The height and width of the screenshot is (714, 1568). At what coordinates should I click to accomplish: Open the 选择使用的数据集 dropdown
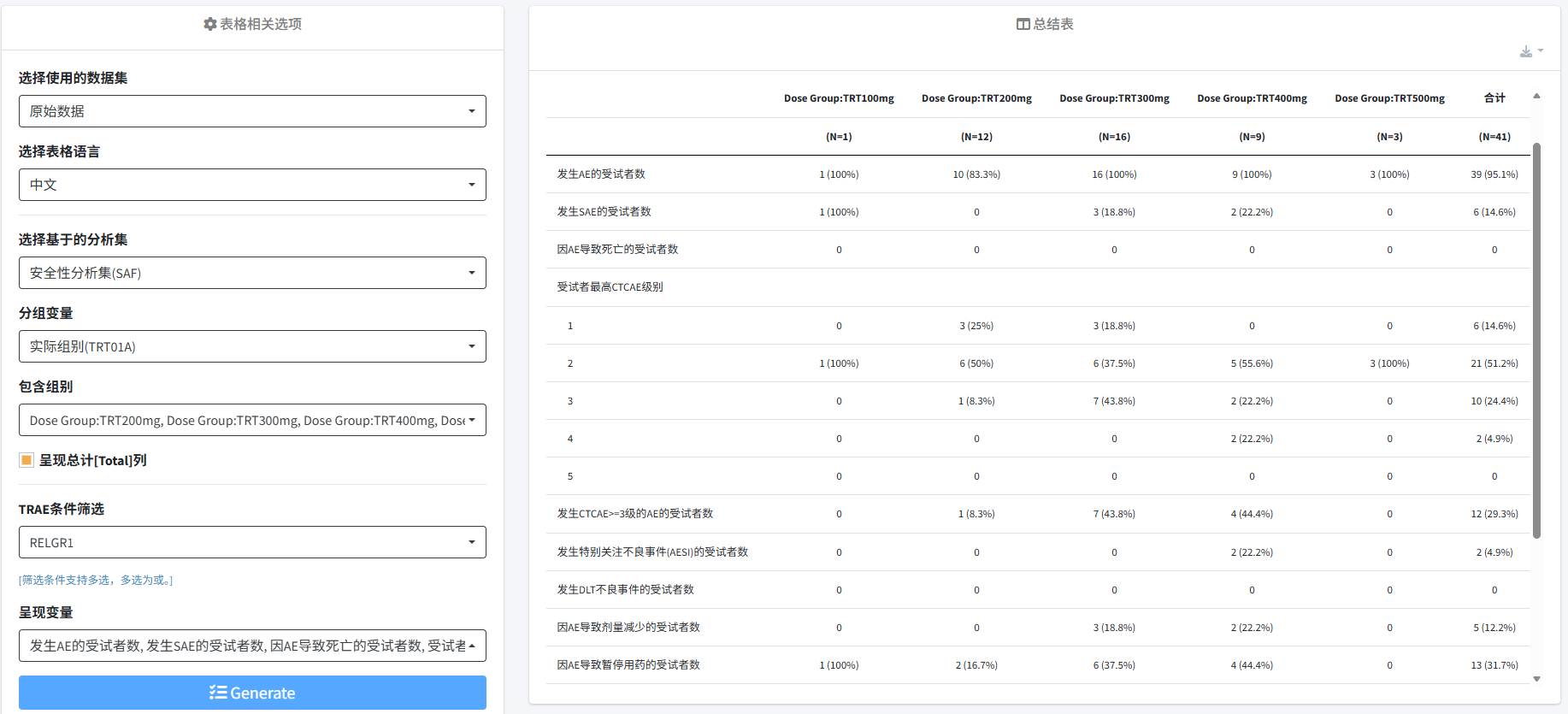[252, 111]
